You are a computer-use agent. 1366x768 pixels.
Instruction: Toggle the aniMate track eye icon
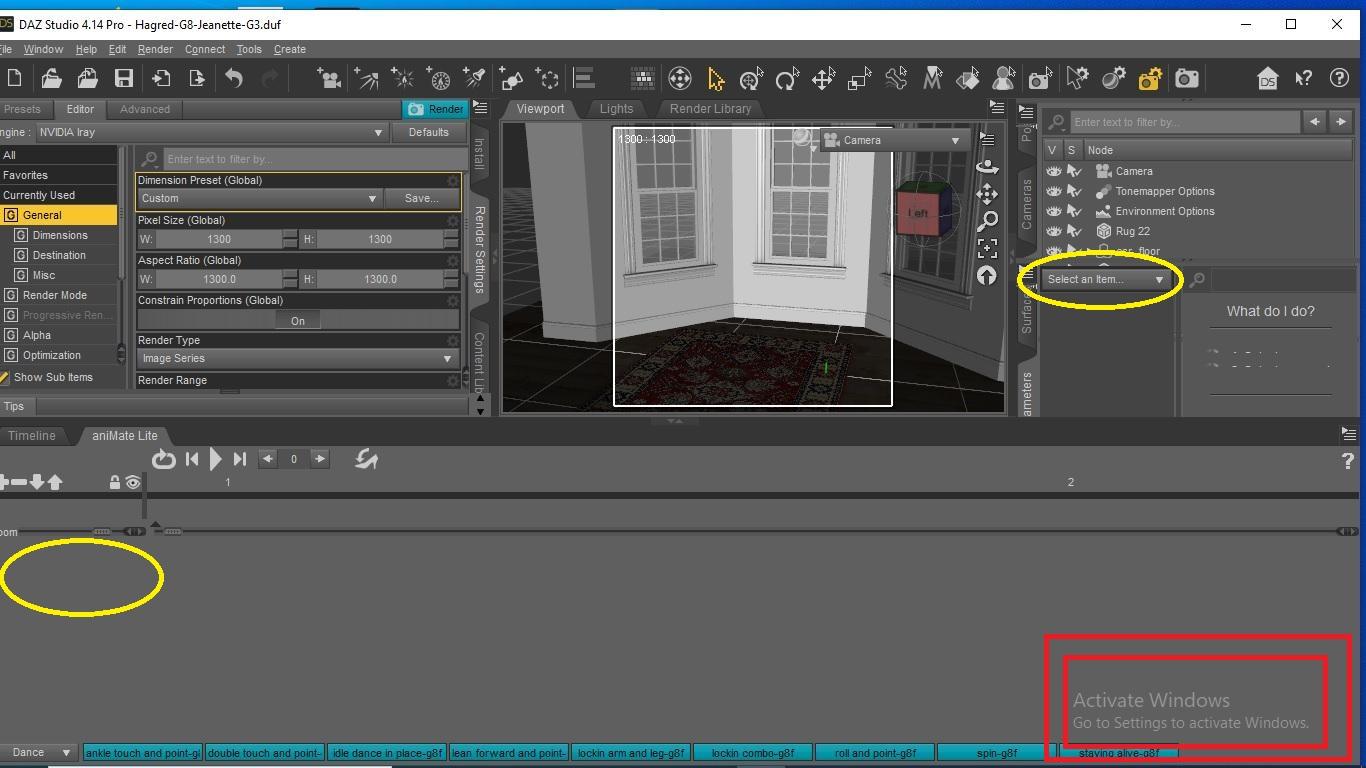pos(132,482)
